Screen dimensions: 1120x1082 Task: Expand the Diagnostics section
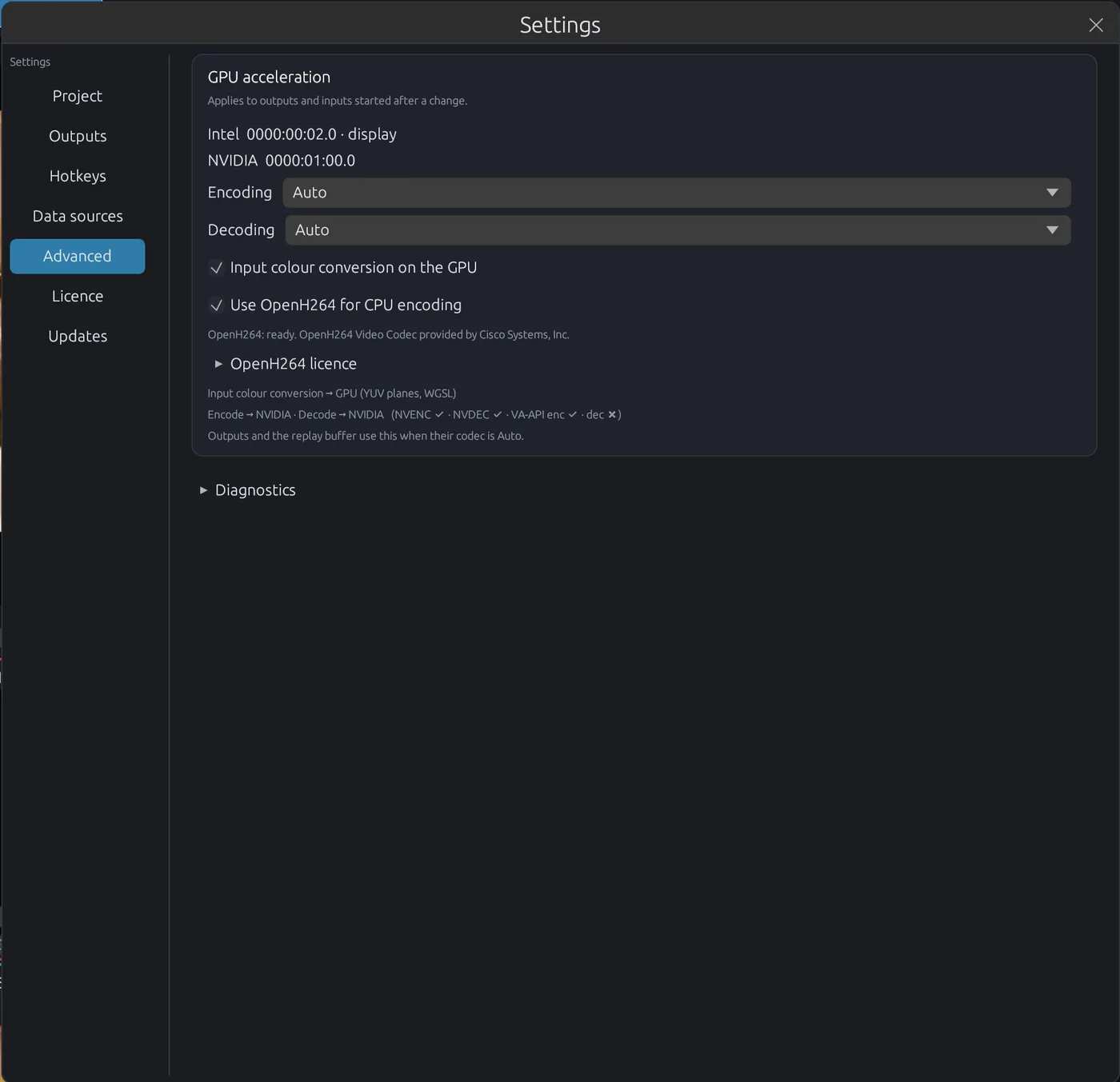pos(248,490)
